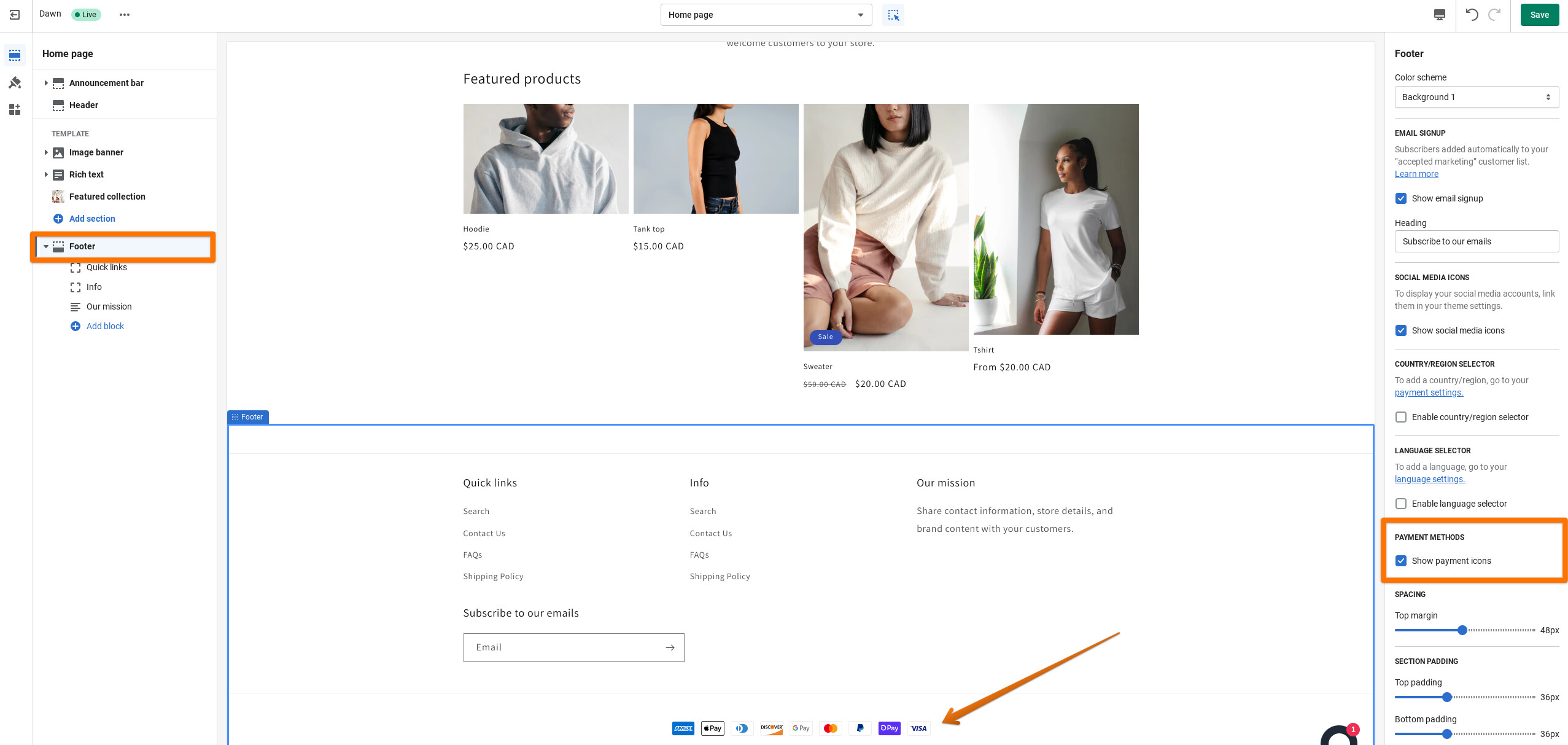Toggle the inspector selection icon

(893, 15)
